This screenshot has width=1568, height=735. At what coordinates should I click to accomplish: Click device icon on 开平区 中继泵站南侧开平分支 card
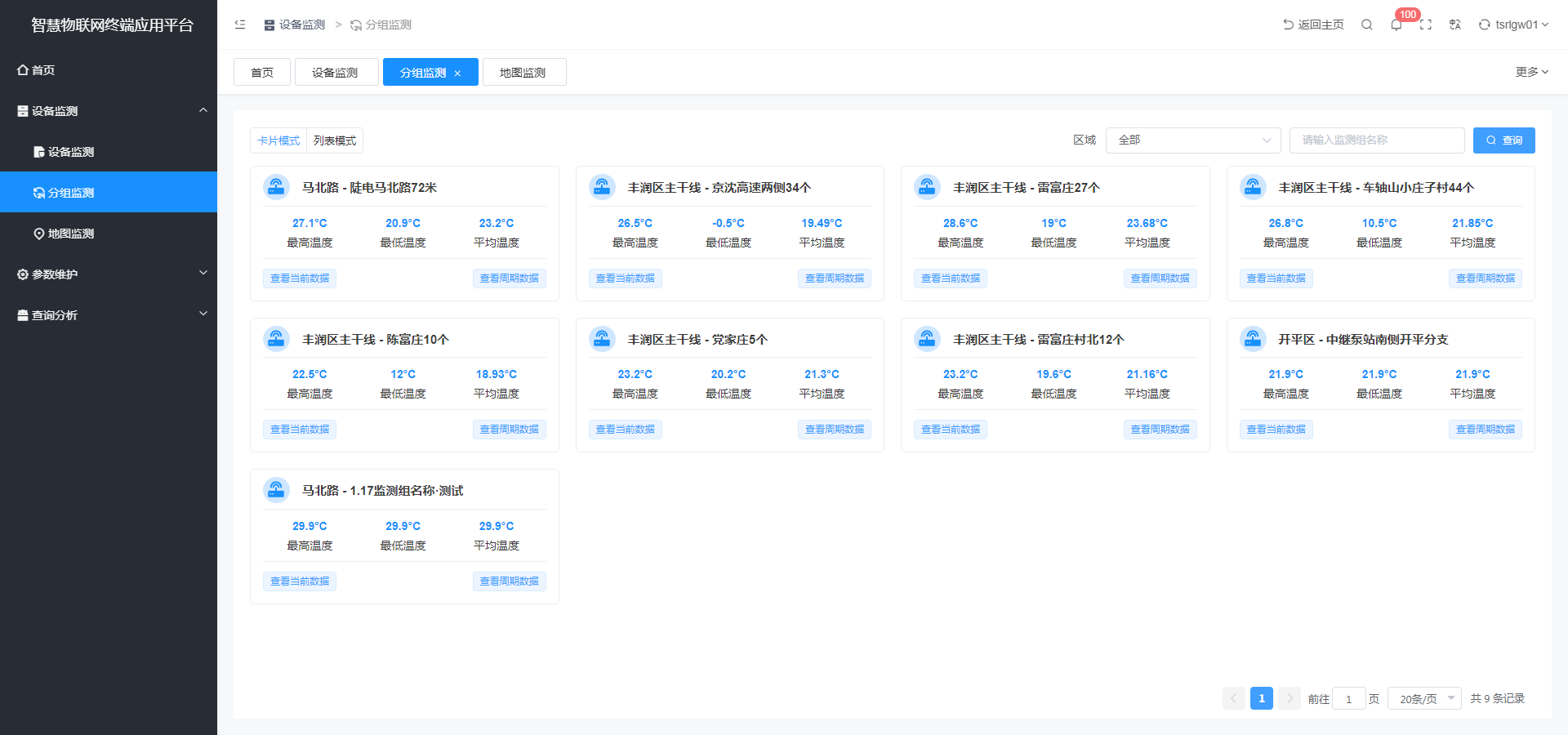pos(1253,339)
